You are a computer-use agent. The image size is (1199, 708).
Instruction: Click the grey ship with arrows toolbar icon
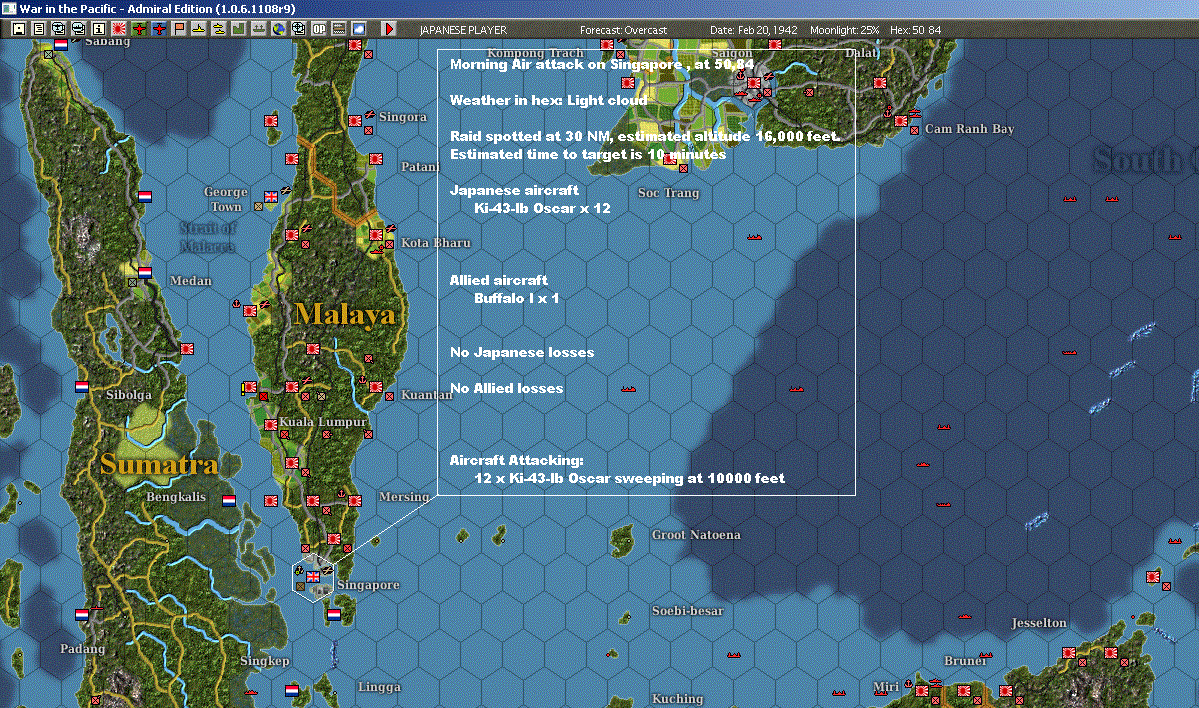pos(258,29)
